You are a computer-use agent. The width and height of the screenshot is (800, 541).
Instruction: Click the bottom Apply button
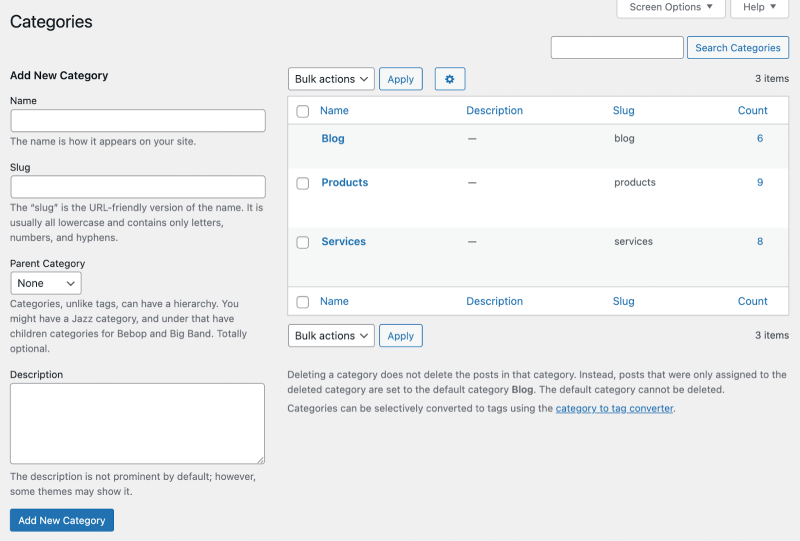[401, 336]
